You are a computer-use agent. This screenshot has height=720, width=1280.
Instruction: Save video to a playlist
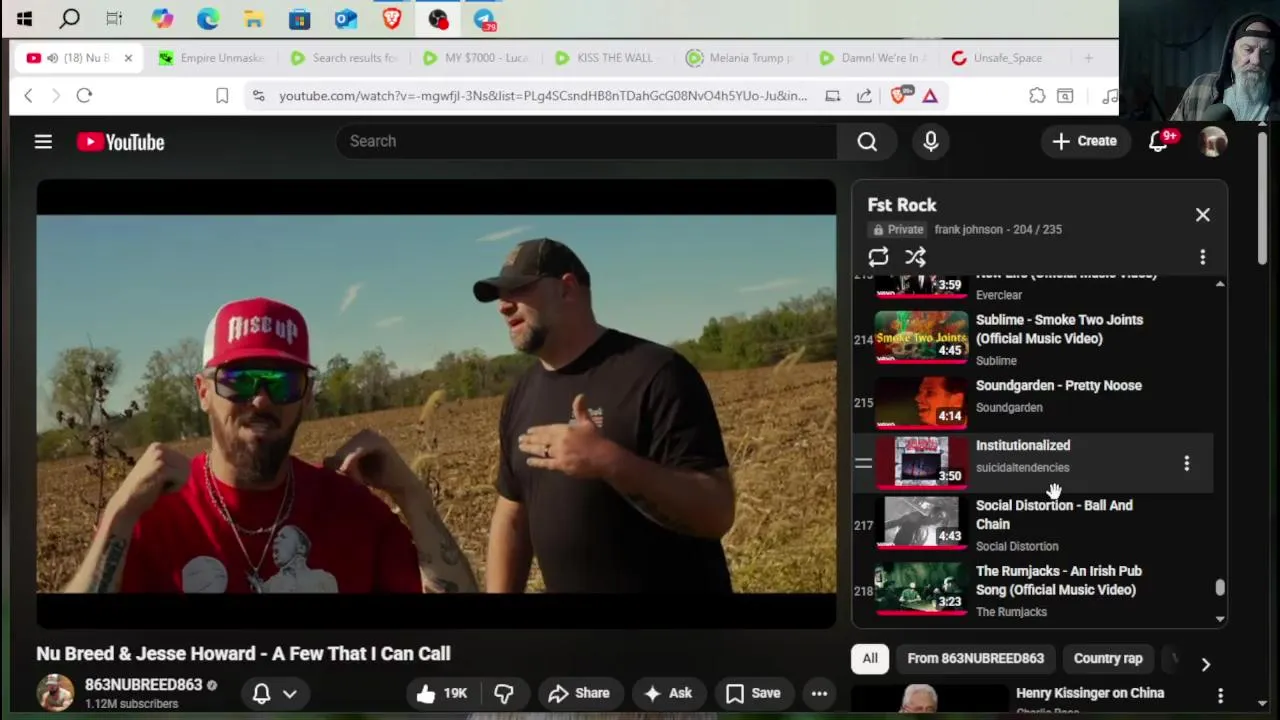click(753, 693)
